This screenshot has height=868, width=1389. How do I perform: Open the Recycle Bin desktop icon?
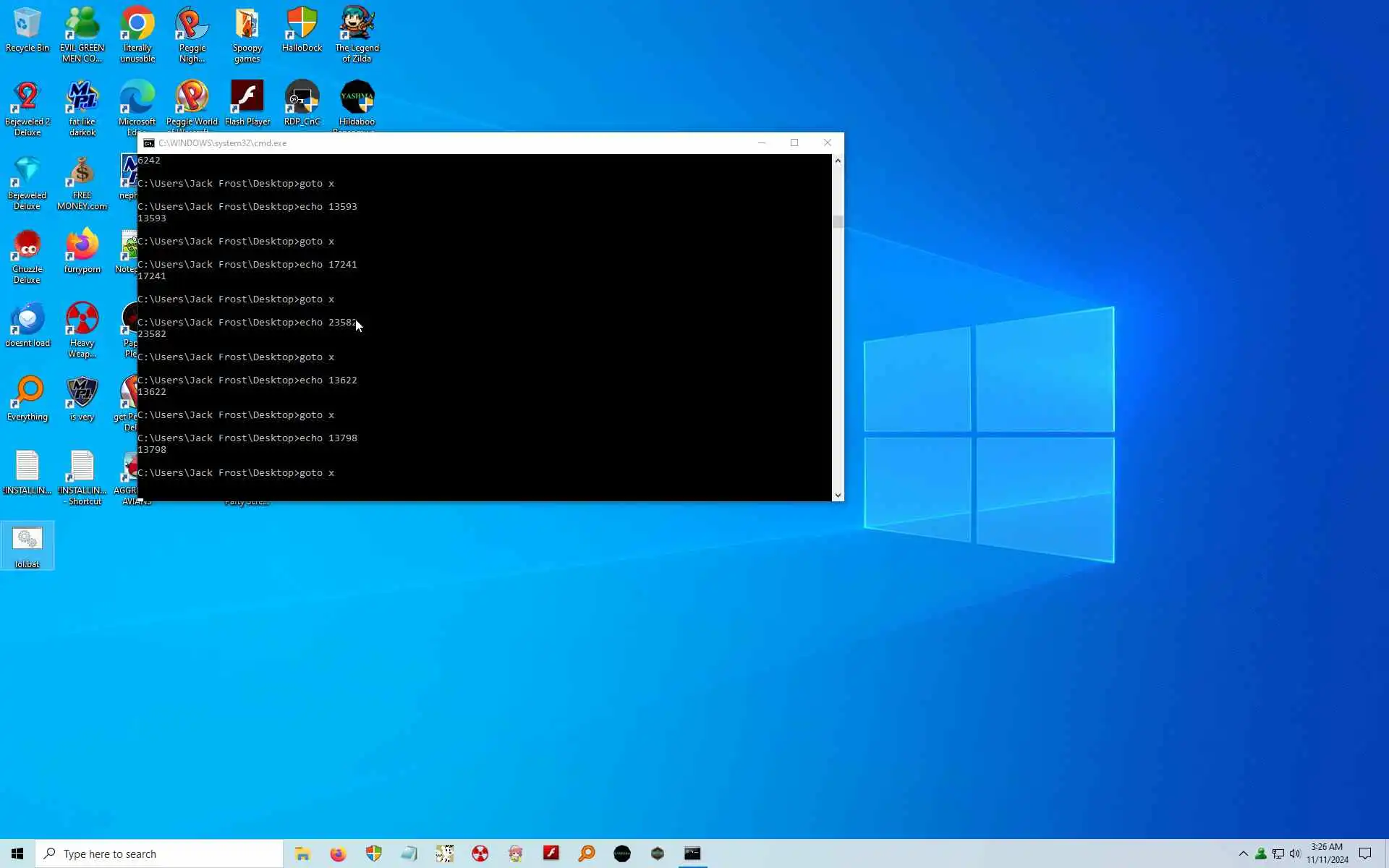27,30
